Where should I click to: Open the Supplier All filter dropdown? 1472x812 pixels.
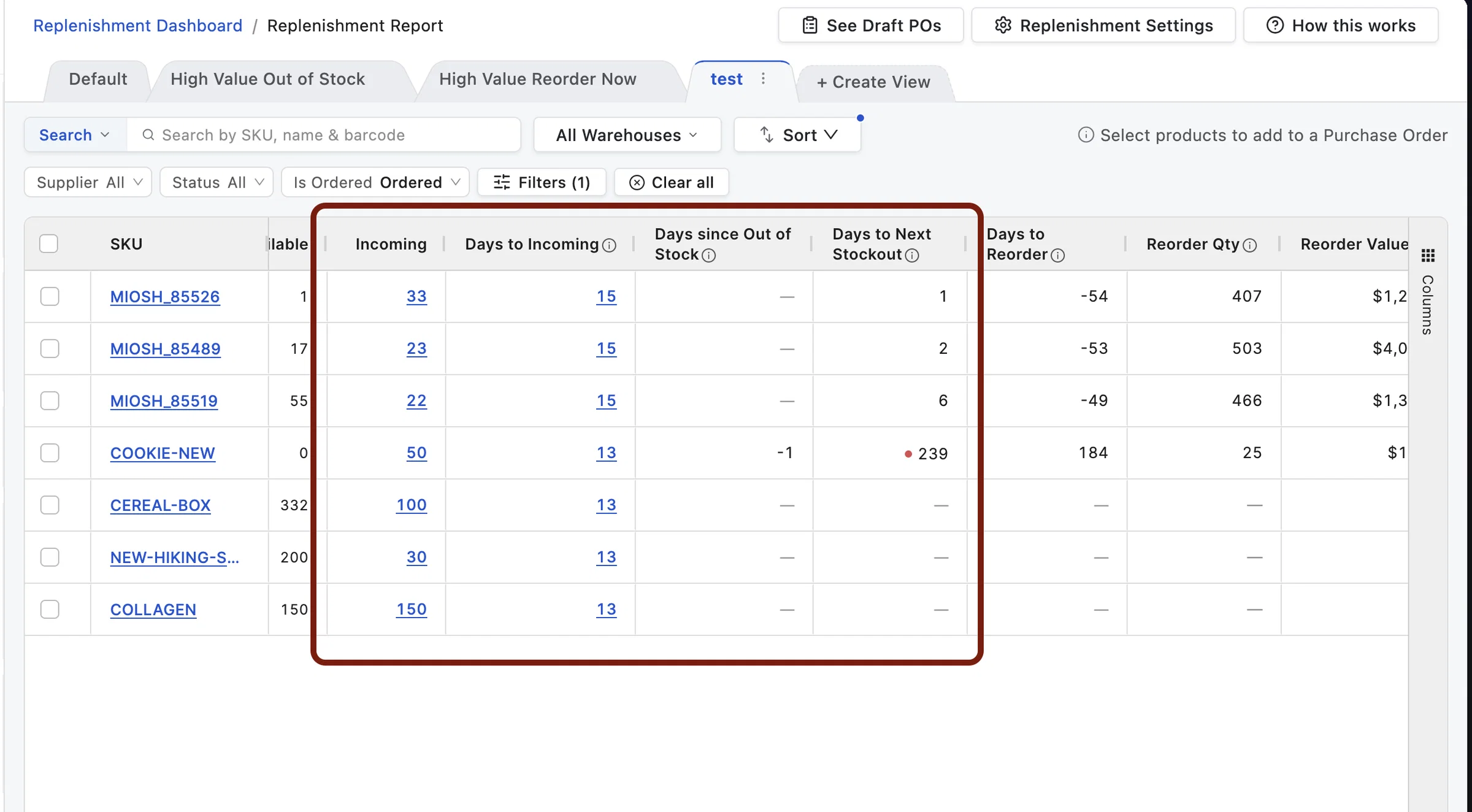[x=88, y=182]
